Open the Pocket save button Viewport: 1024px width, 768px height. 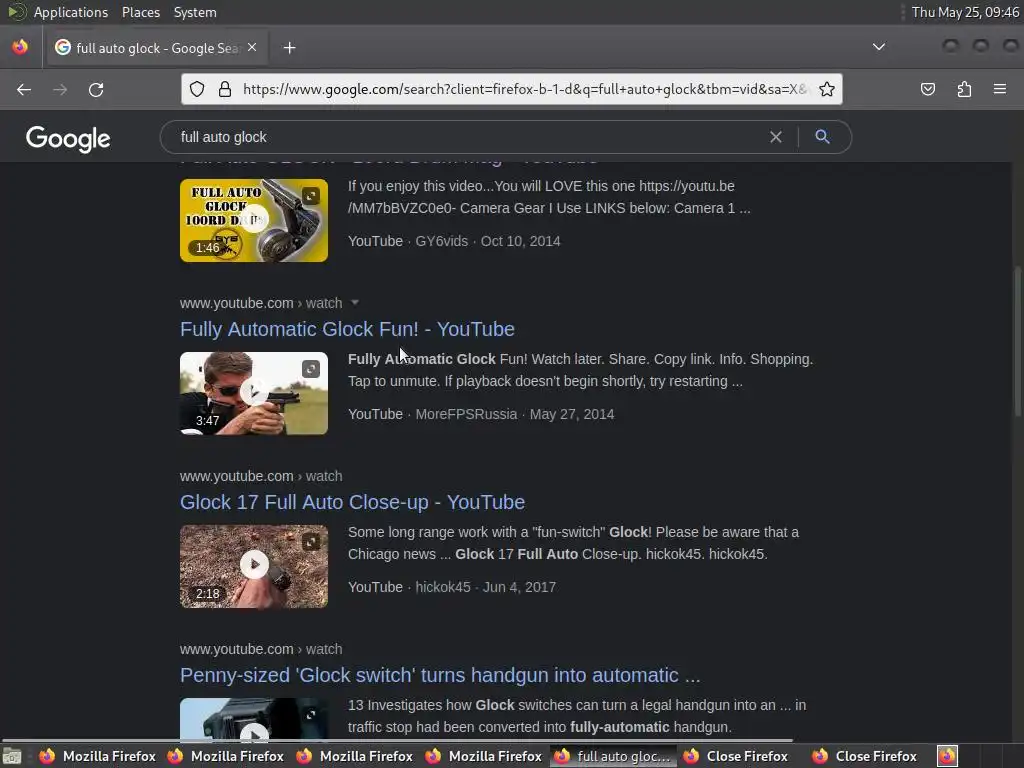coord(927,89)
